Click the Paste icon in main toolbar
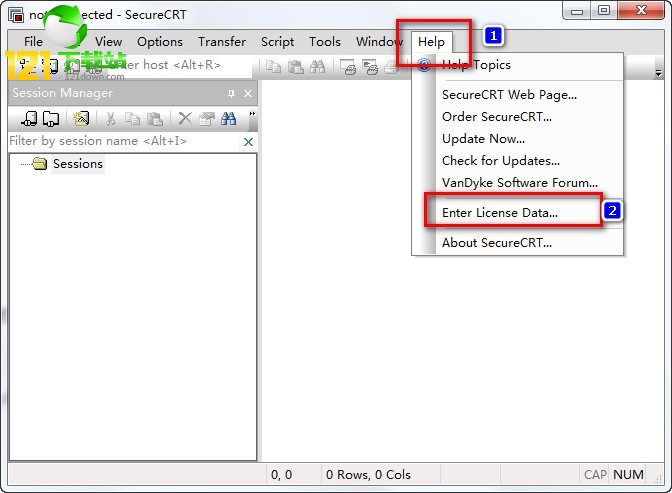Image resolution: width=672 pixels, height=493 pixels. 295,67
